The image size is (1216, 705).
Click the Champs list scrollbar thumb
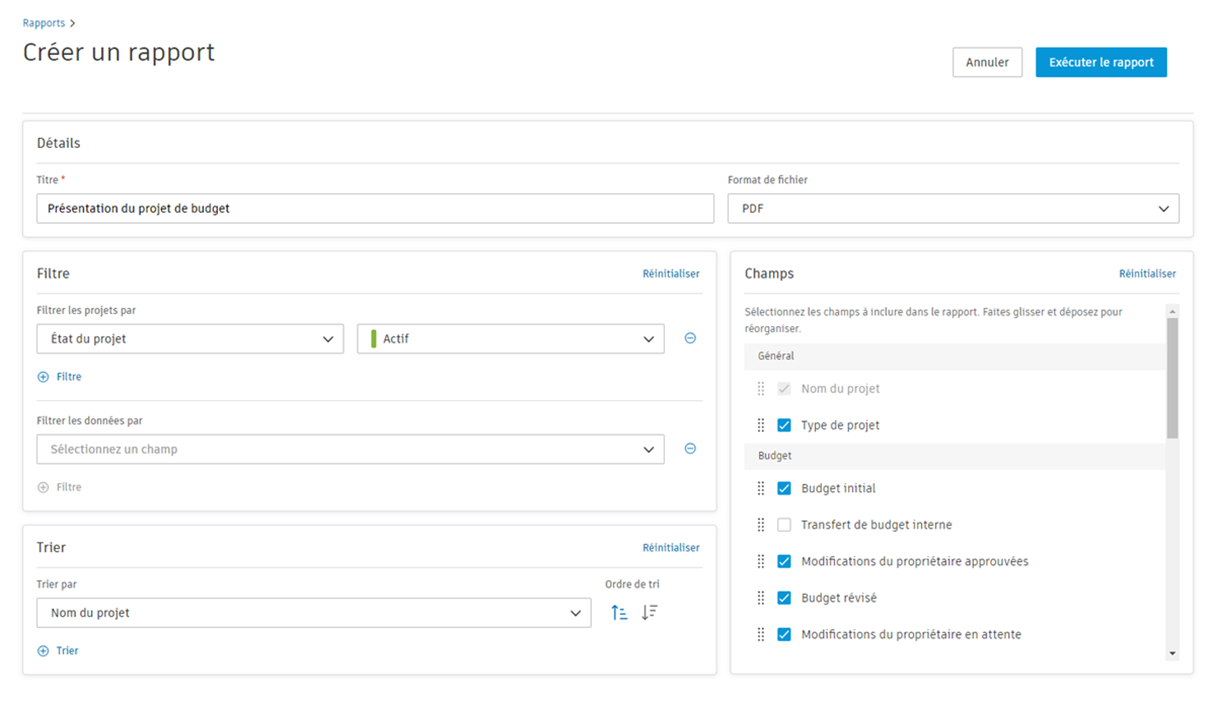point(1172,378)
